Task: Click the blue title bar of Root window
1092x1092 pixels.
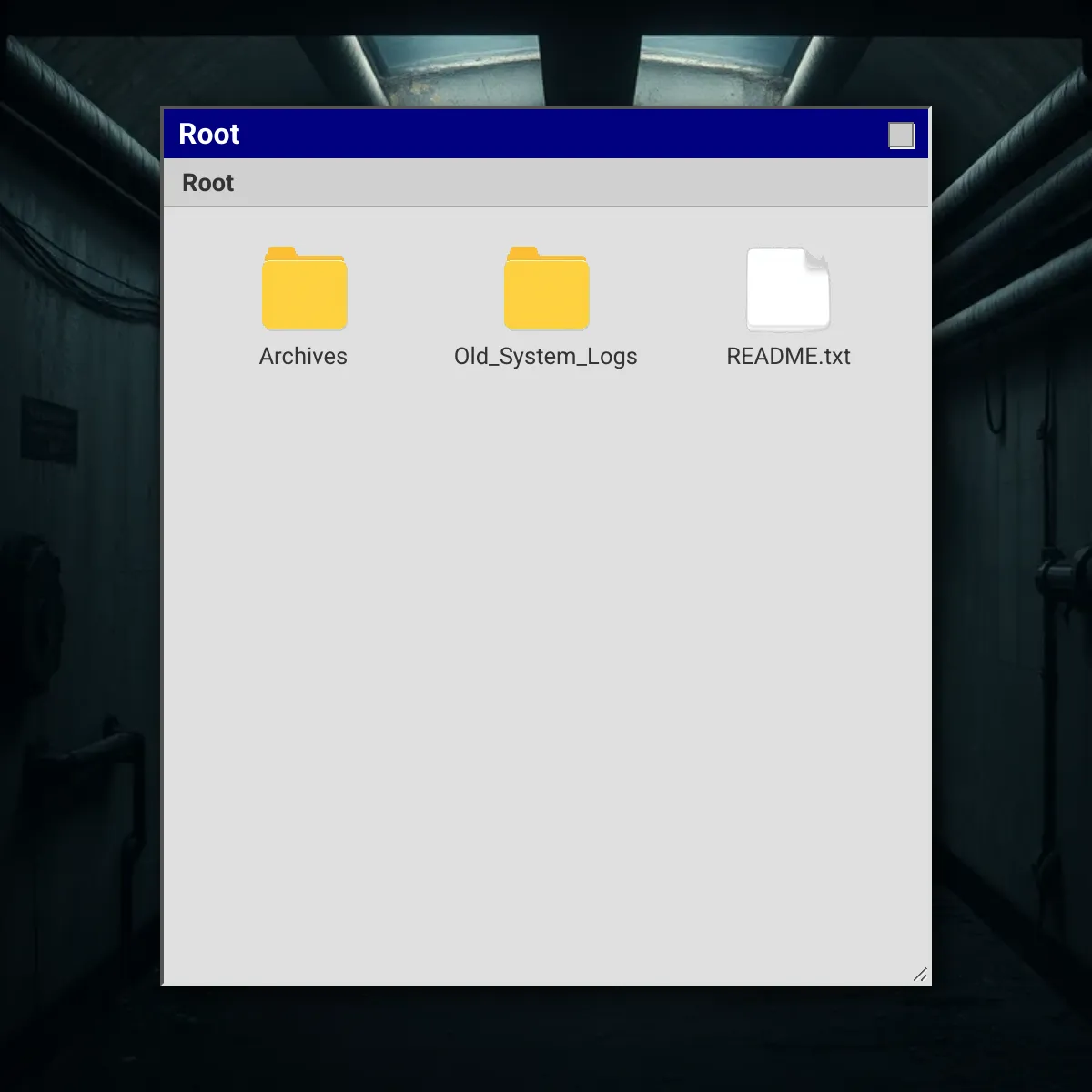Action: tap(546, 135)
